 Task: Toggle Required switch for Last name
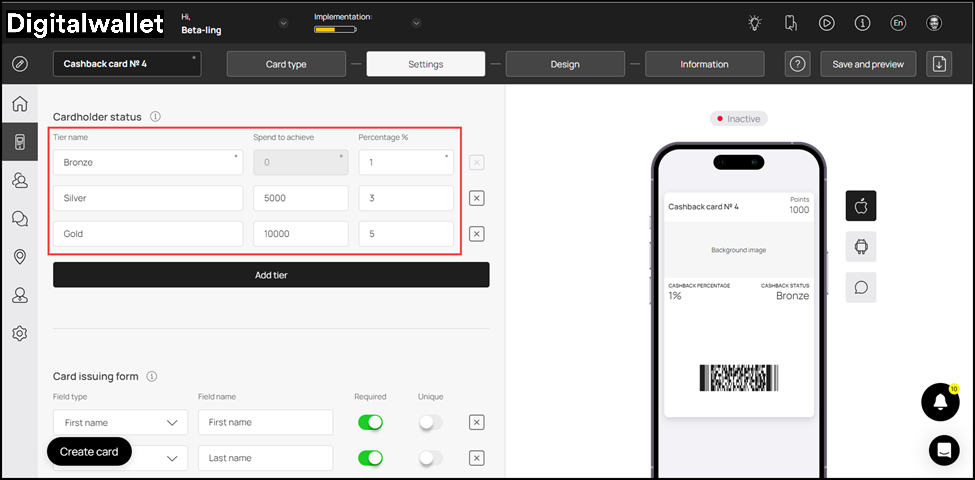[x=370, y=458]
